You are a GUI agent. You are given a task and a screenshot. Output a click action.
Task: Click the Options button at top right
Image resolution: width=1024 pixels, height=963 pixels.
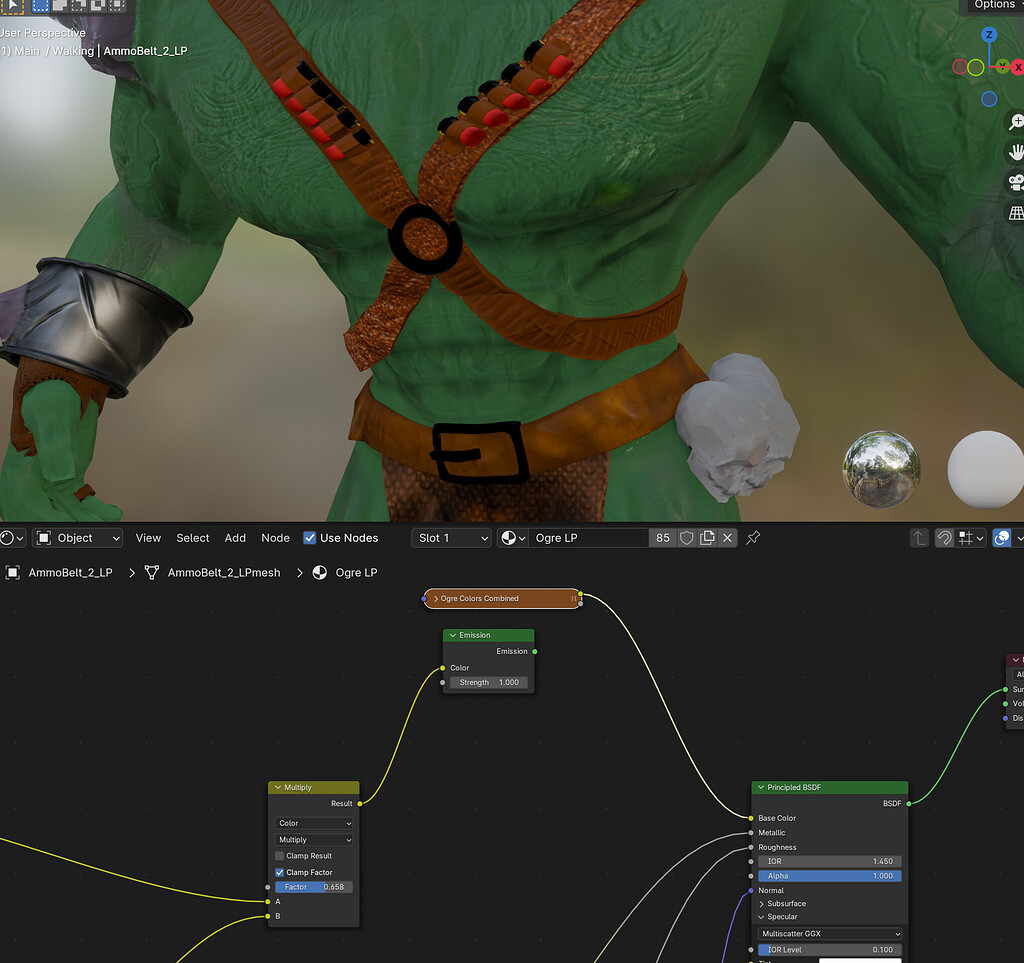(994, 5)
